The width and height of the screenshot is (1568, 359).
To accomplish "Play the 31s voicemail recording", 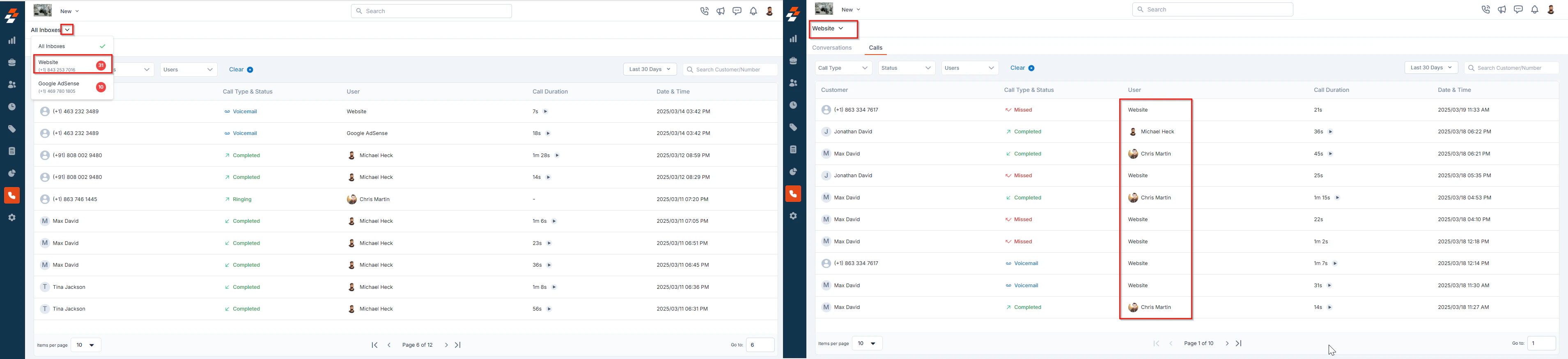I will click(x=1329, y=286).
